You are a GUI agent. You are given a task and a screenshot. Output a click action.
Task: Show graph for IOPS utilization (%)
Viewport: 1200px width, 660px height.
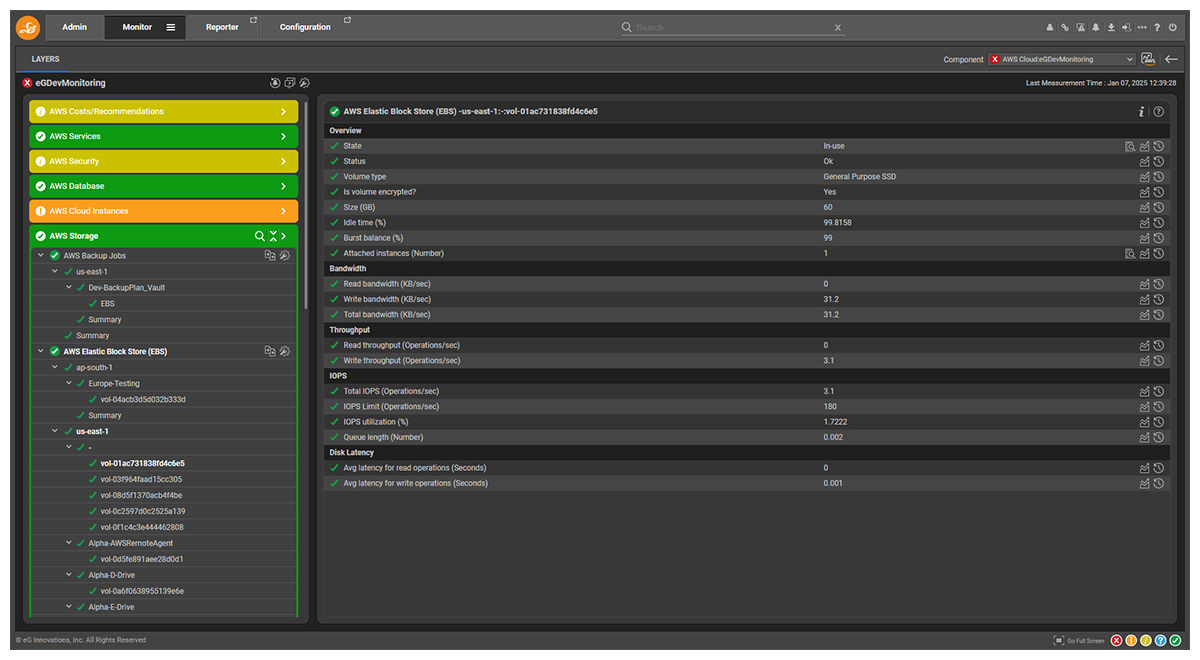coord(1145,423)
